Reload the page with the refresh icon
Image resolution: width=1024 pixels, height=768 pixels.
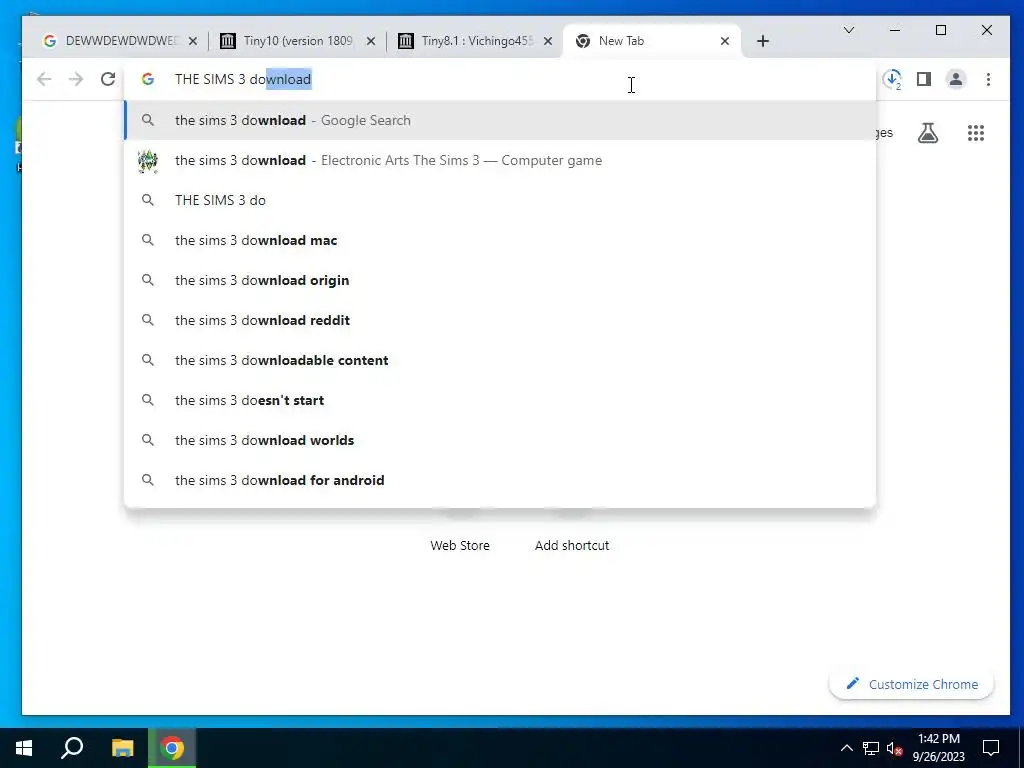point(108,79)
